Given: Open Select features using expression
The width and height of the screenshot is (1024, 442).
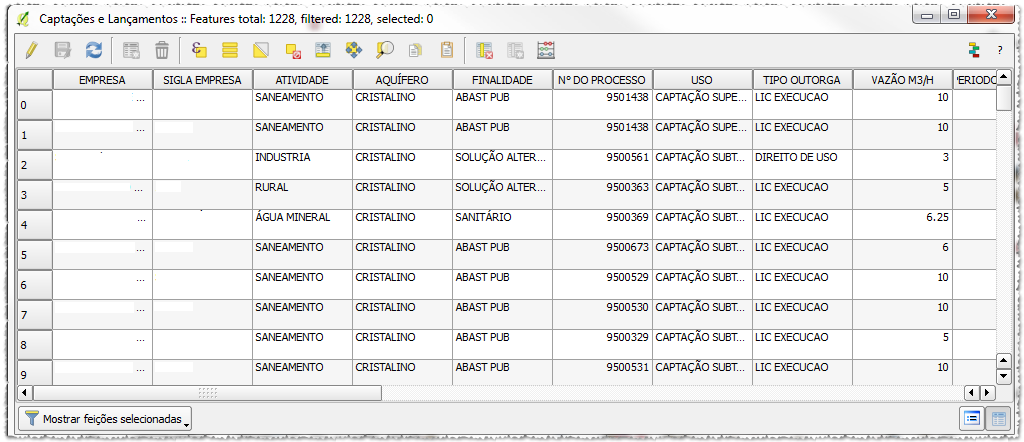Looking at the screenshot, I should [x=199, y=49].
